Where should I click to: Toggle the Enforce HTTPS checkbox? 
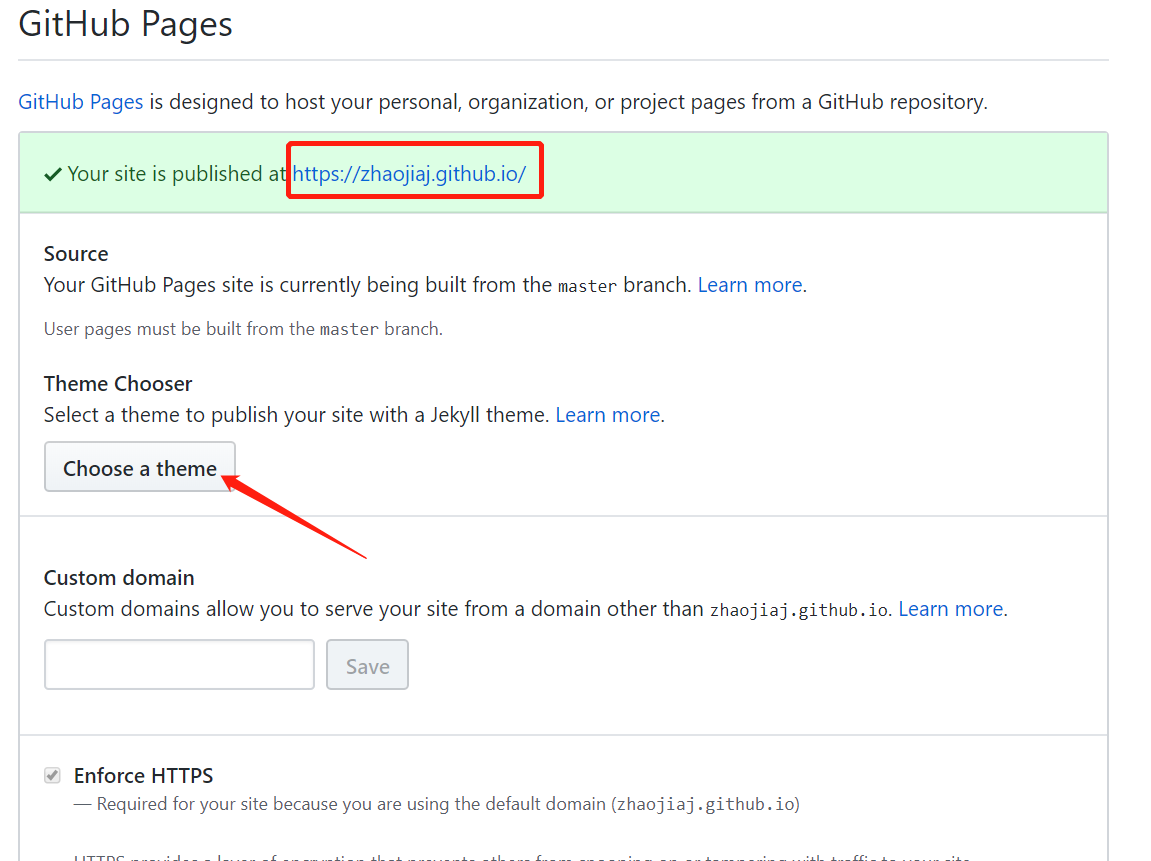point(52,775)
